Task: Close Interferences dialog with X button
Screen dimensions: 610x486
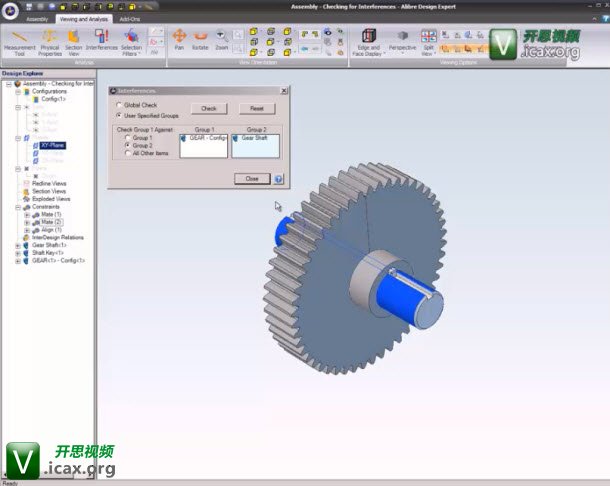Action: tap(284, 91)
